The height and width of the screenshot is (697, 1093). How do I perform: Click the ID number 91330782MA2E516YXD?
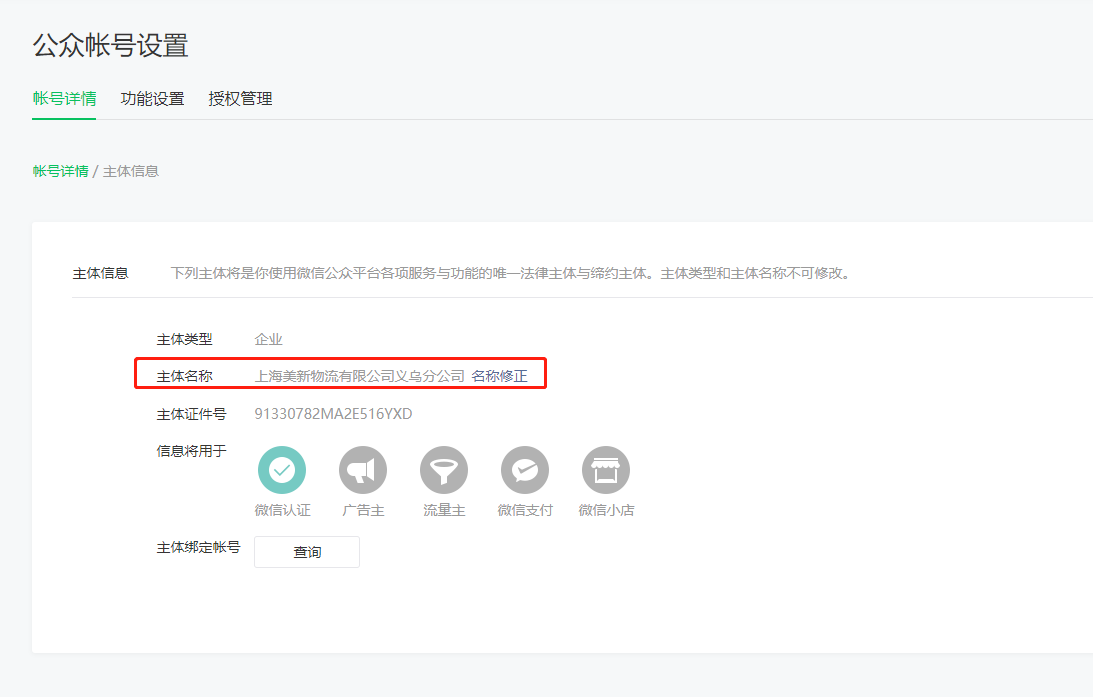tap(333, 414)
